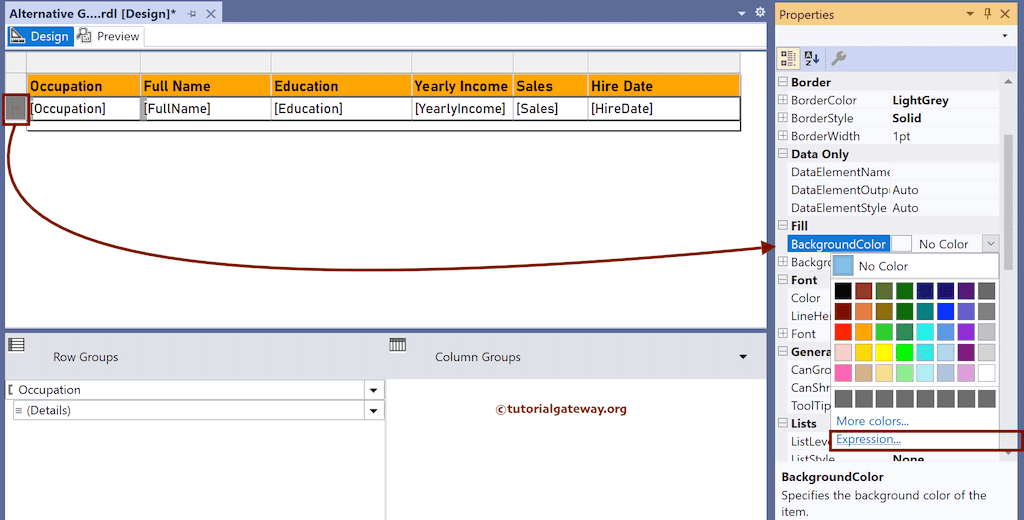The height and width of the screenshot is (520, 1024).
Task: Pick the hot pink color swatch
Action: pos(843,373)
